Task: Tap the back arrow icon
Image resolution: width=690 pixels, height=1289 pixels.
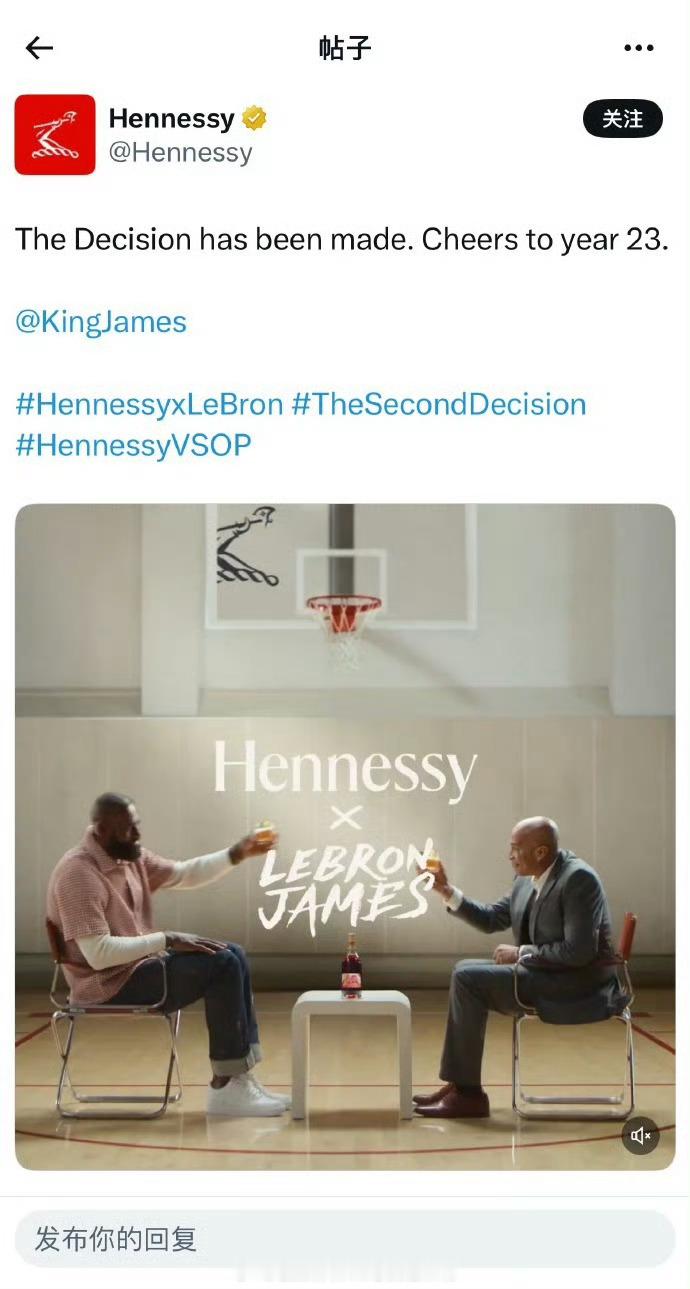Action: pos(39,47)
